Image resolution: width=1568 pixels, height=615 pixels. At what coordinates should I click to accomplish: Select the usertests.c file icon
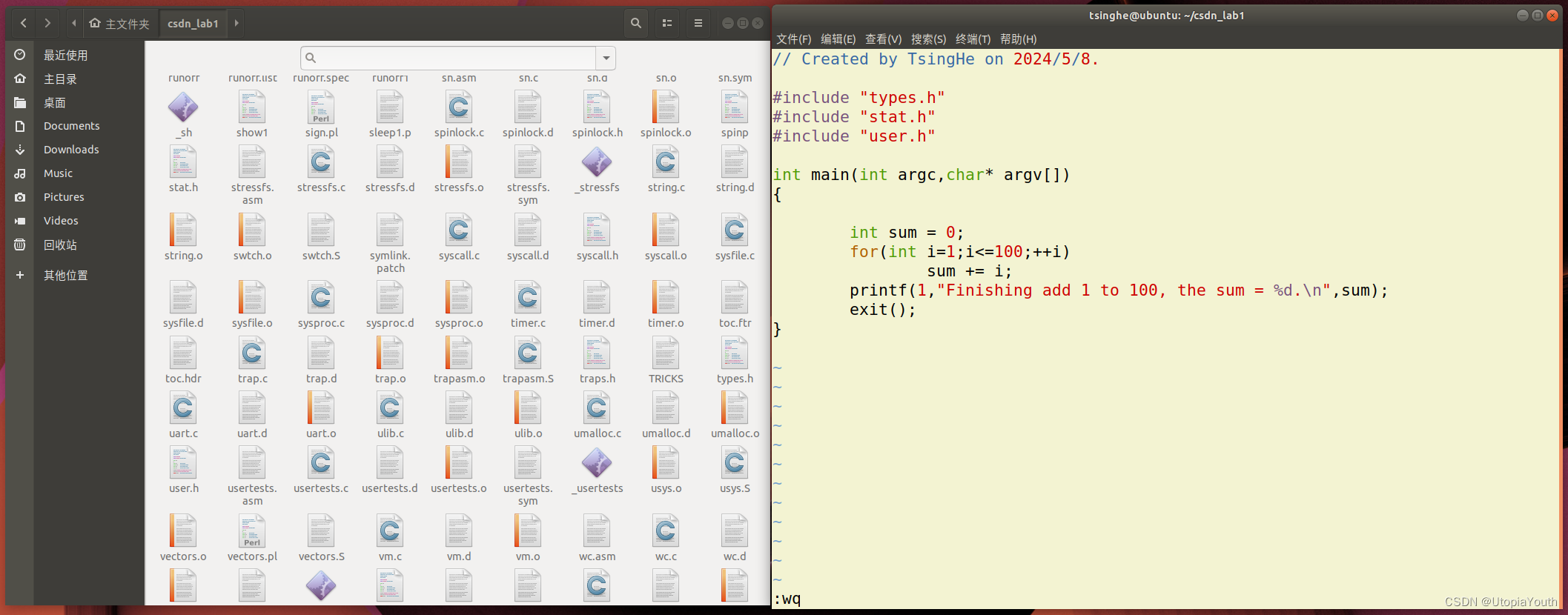pos(321,464)
